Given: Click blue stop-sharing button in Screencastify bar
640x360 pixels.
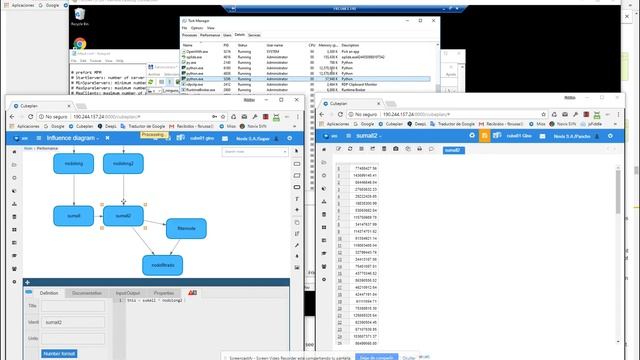Looking at the screenshot, I should click(376, 357).
